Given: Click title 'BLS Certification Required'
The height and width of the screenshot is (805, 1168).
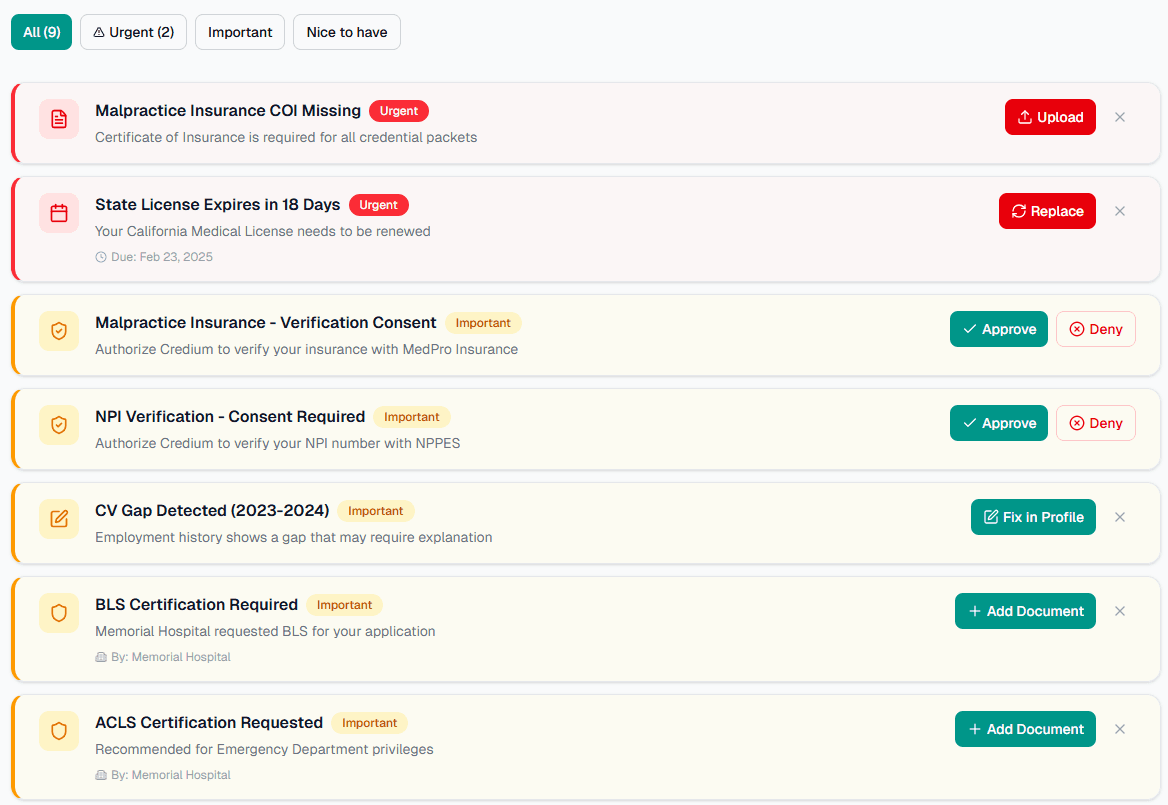Looking at the screenshot, I should tap(197, 605).
